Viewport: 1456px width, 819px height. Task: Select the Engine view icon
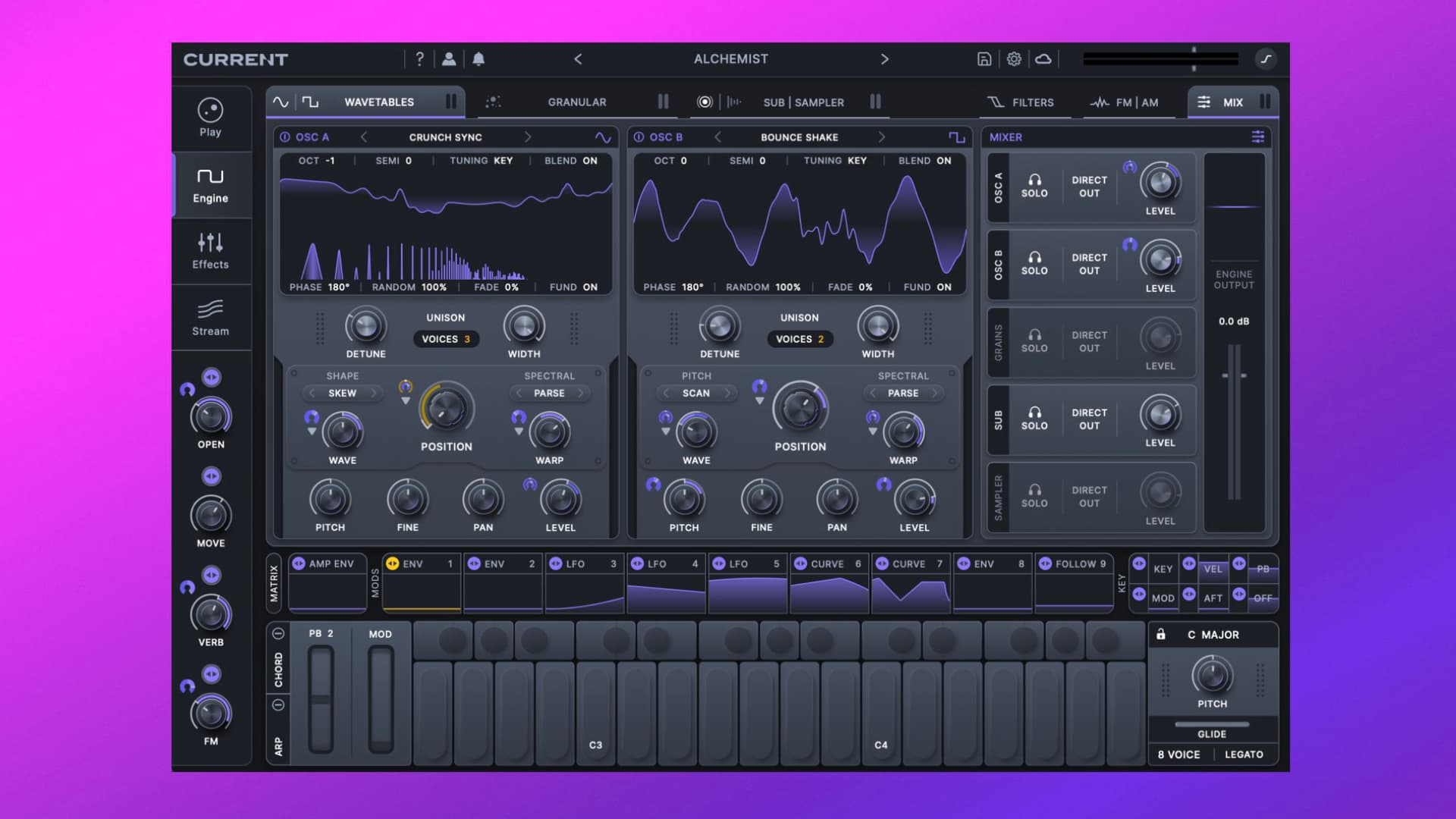pos(211,184)
